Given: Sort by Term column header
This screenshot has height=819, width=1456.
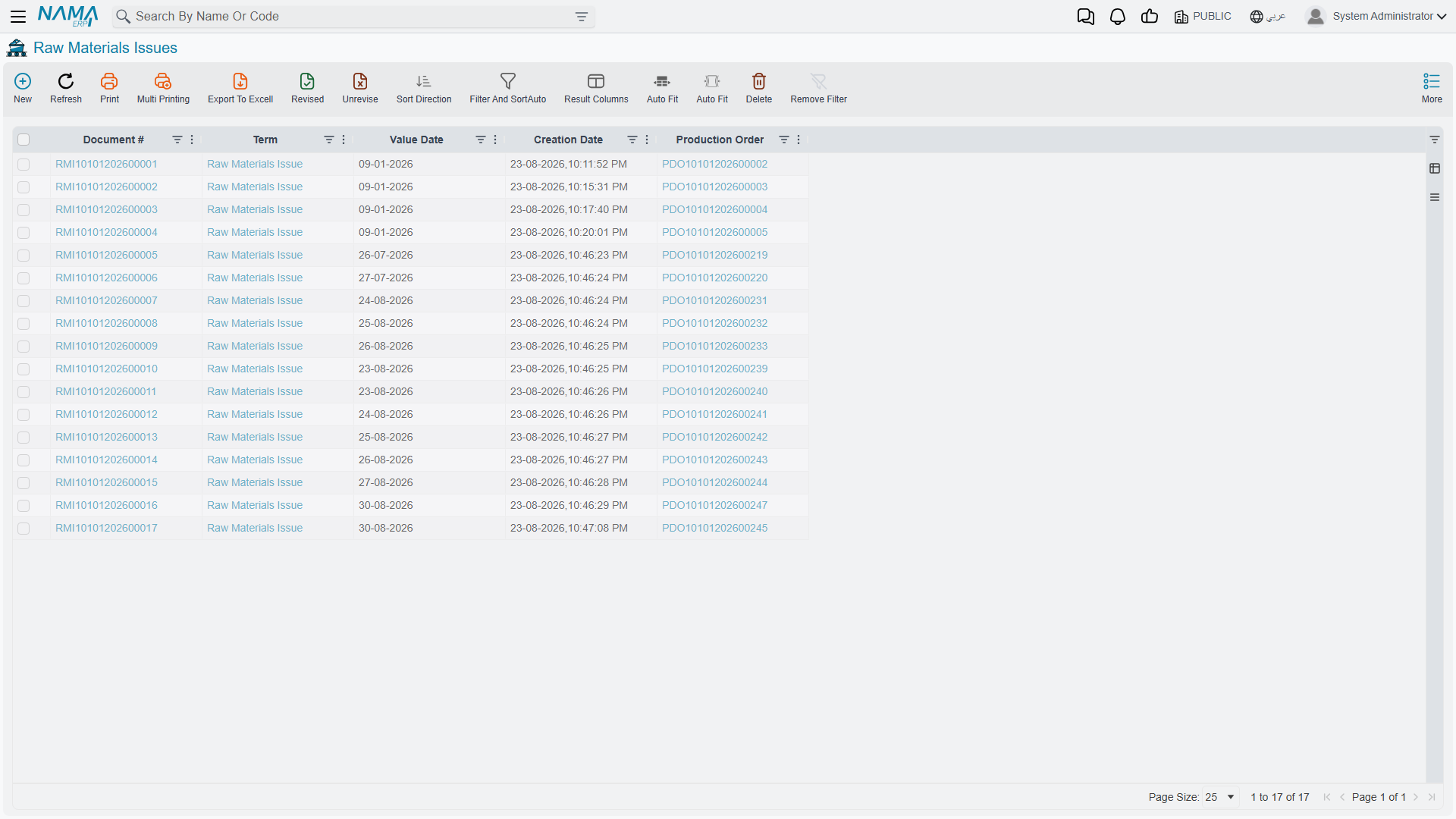Looking at the screenshot, I should 265,140.
